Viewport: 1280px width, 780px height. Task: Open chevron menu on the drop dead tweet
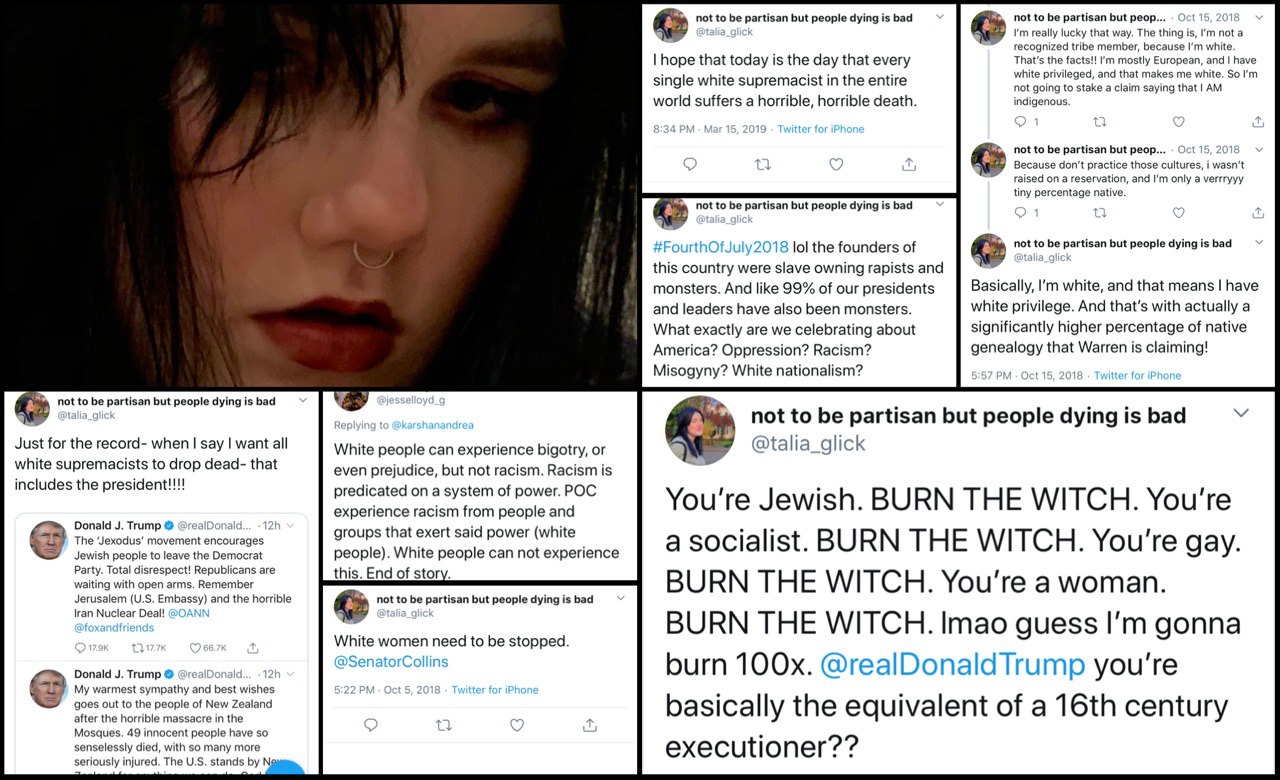pos(303,401)
